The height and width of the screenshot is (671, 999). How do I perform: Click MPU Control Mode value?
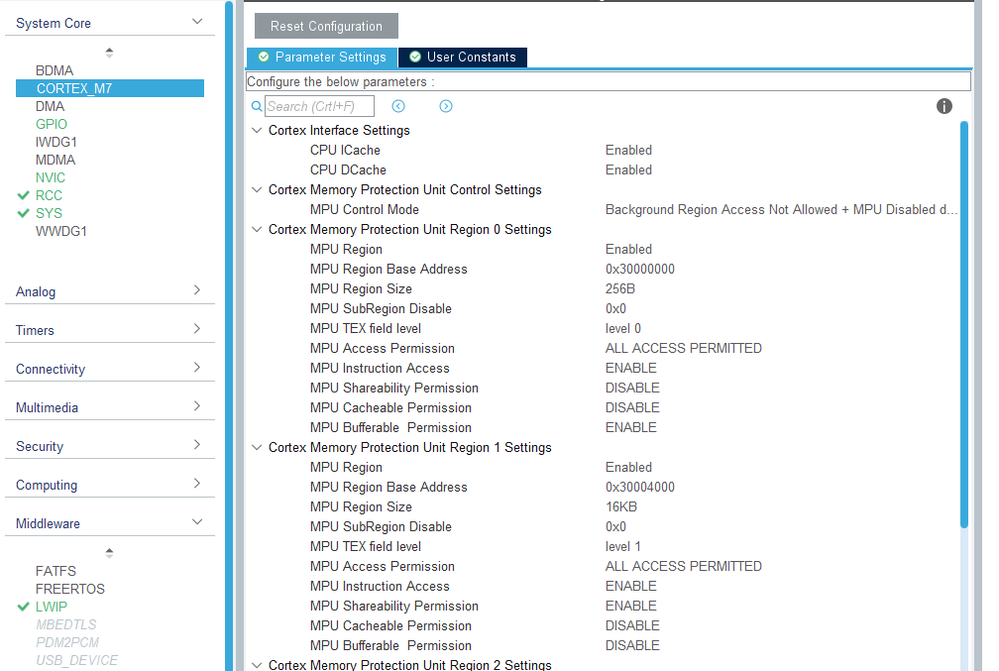click(781, 210)
